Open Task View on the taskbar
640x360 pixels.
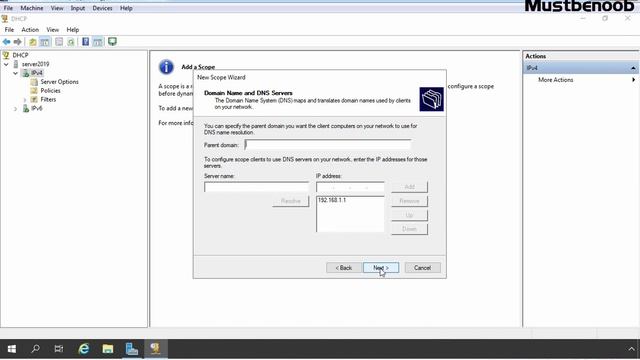point(59,349)
